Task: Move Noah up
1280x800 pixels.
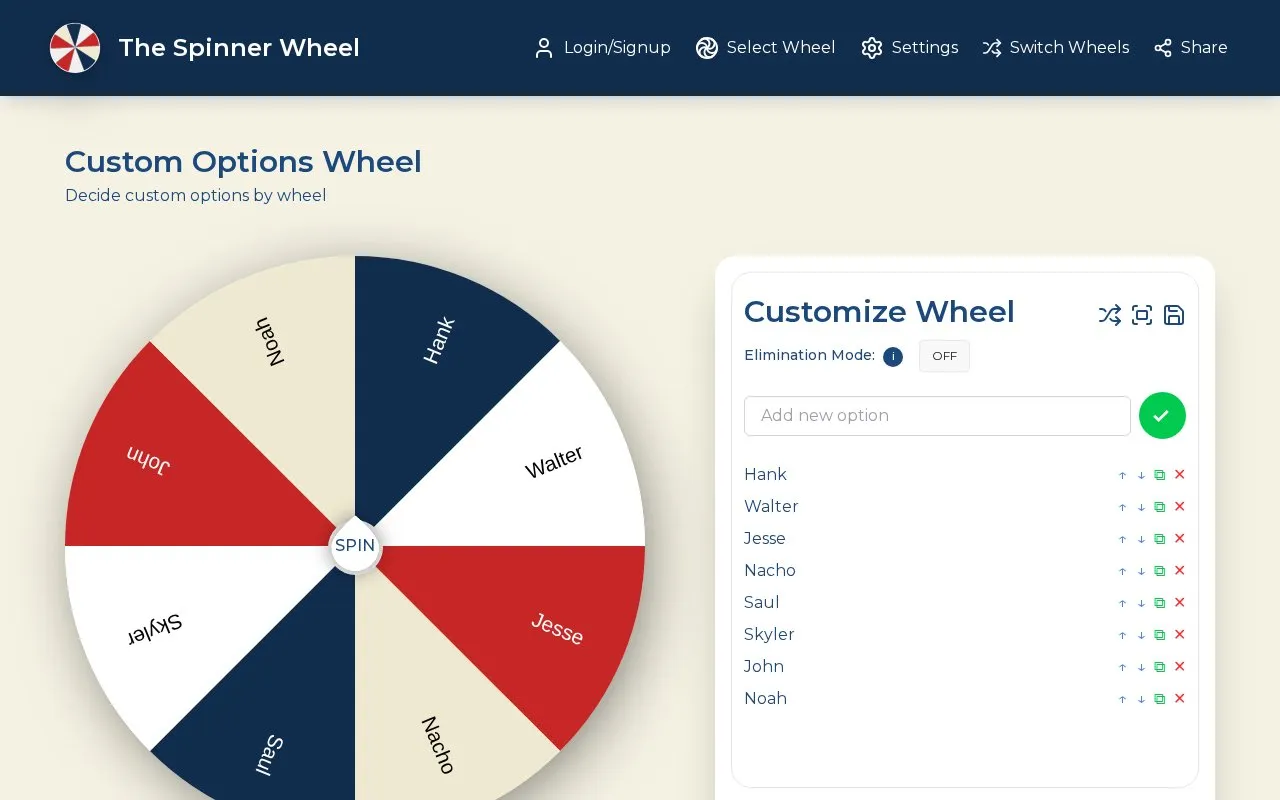Action: (1122, 700)
